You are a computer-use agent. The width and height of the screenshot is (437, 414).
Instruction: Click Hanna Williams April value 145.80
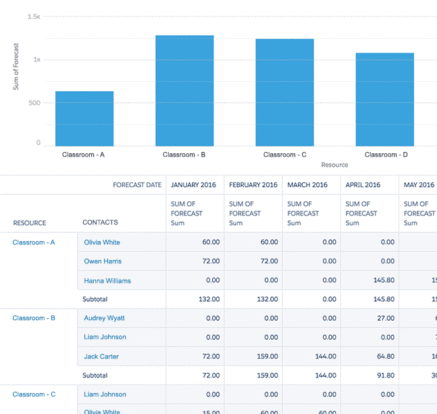click(384, 280)
